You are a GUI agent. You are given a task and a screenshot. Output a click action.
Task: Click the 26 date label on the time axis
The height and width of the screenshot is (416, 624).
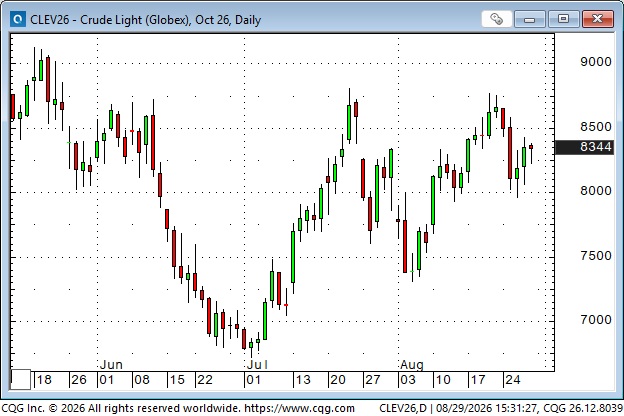point(79,380)
